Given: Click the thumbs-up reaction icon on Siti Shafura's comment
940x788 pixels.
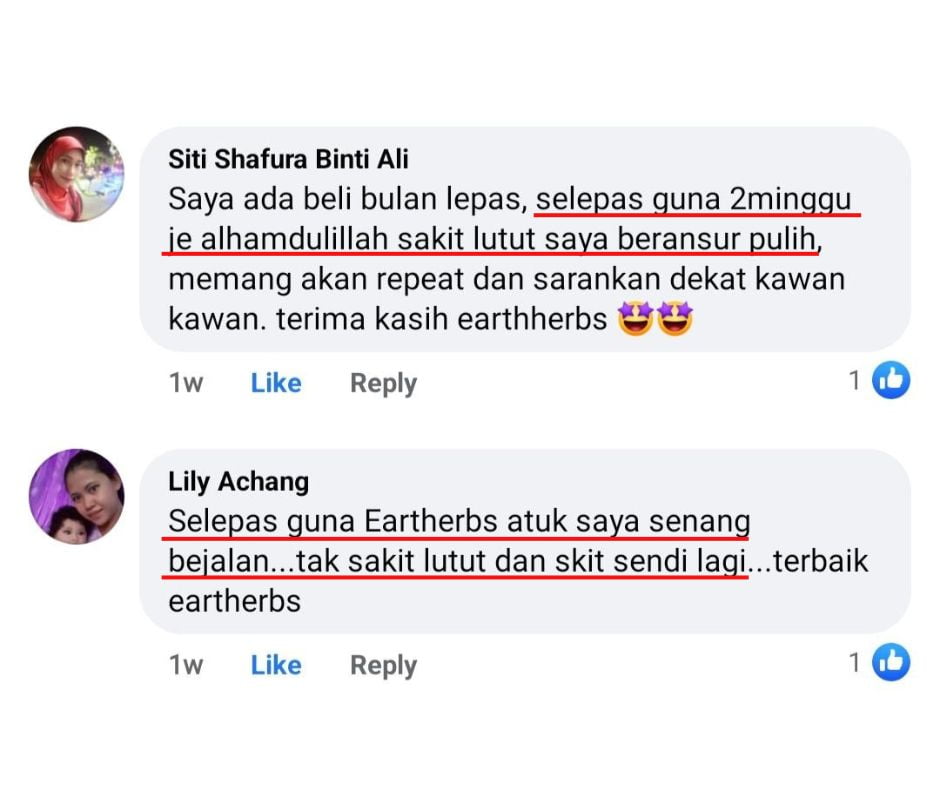Looking at the screenshot, I should coord(891,380).
